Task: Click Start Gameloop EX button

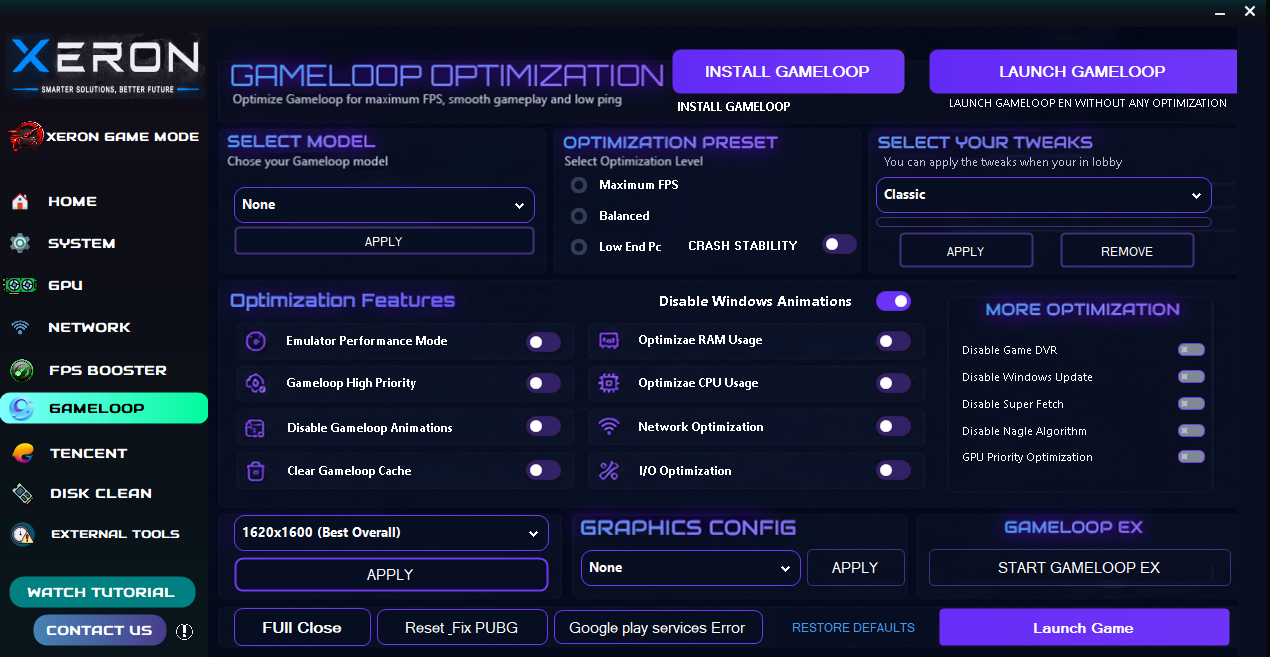Action: click(x=1079, y=567)
